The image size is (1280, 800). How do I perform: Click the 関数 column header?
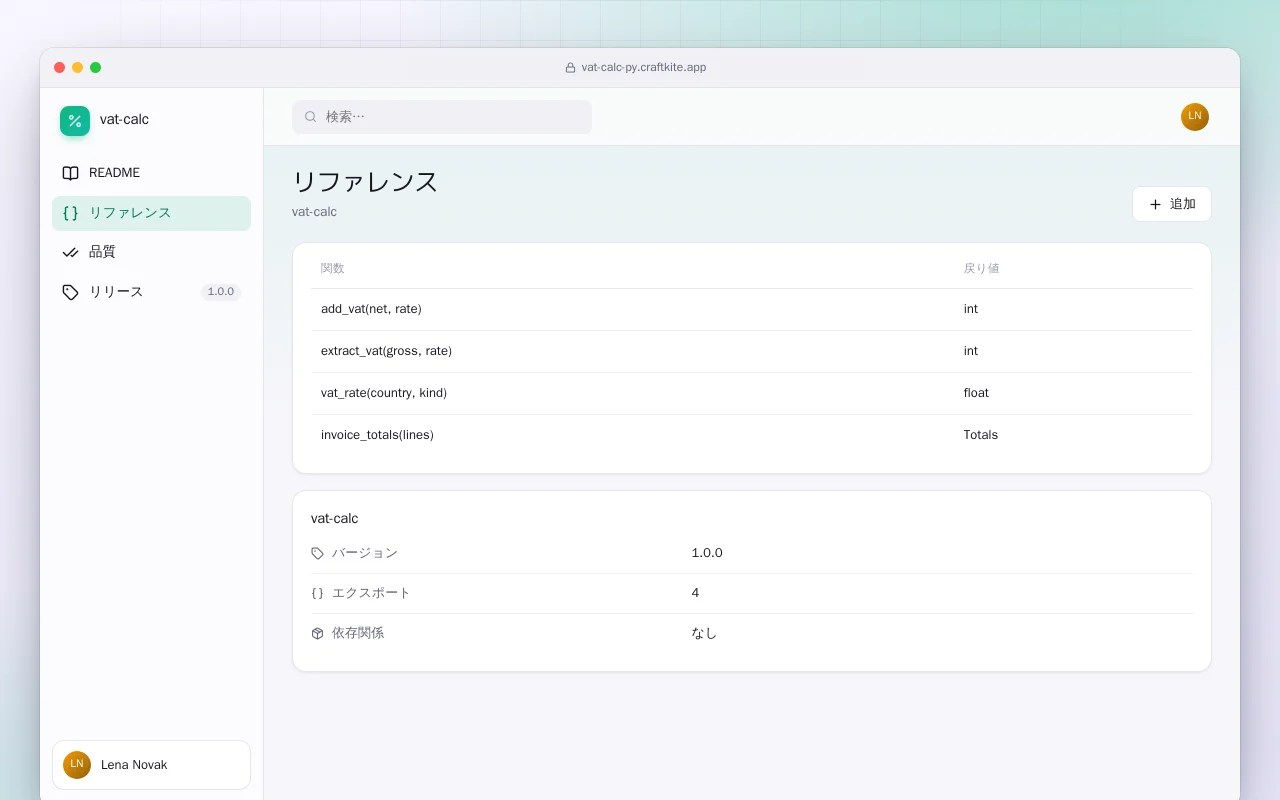[x=333, y=268]
